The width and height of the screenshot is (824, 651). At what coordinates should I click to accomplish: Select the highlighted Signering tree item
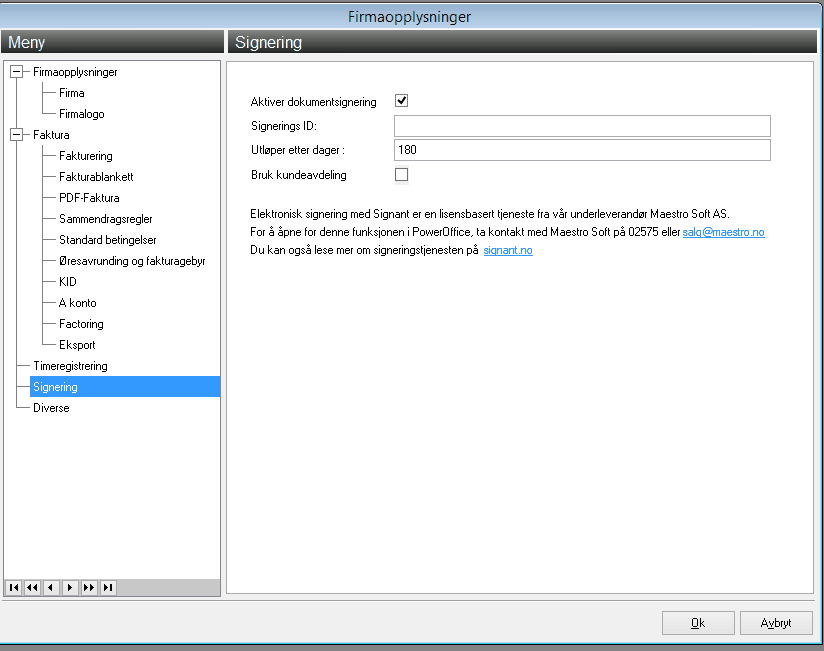point(125,387)
